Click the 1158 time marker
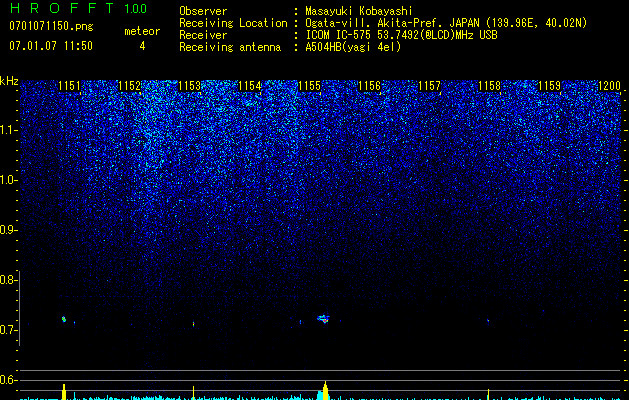The image size is (629, 400). (489, 86)
